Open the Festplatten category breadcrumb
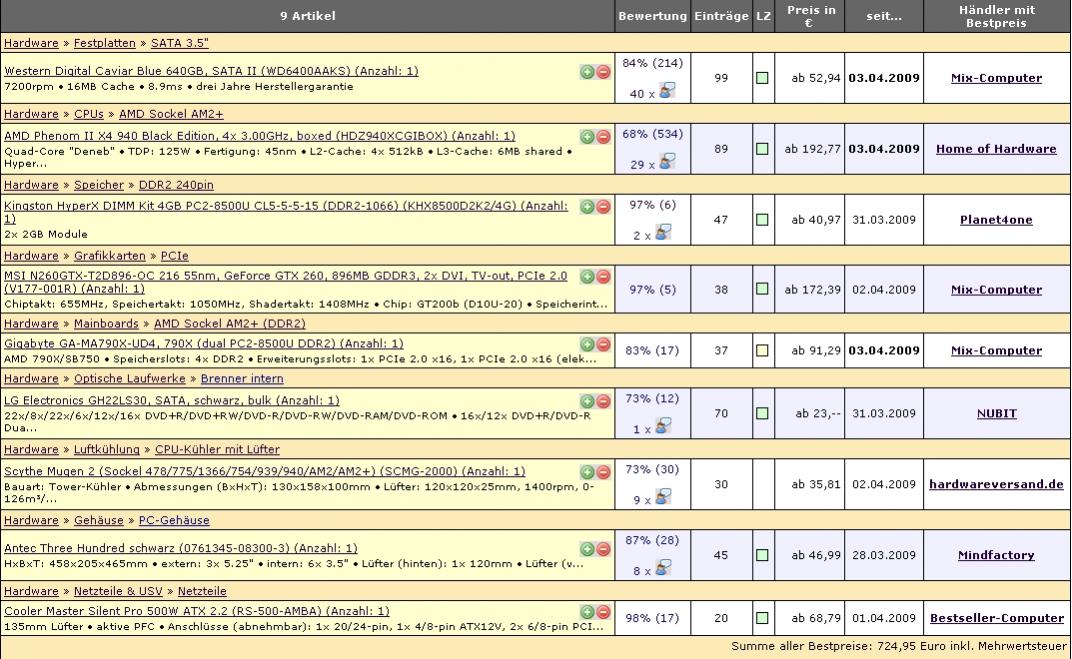Image resolution: width=1072 pixels, height=659 pixels. point(105,43)
